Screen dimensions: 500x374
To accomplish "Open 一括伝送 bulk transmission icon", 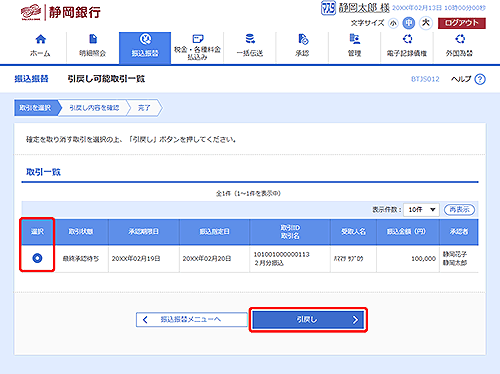I will click(x=250, y=39).
